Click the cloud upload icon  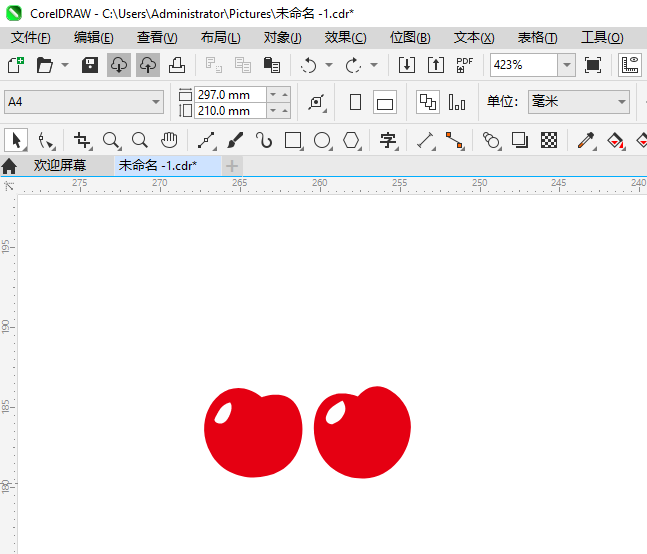(x=148, y=65)
